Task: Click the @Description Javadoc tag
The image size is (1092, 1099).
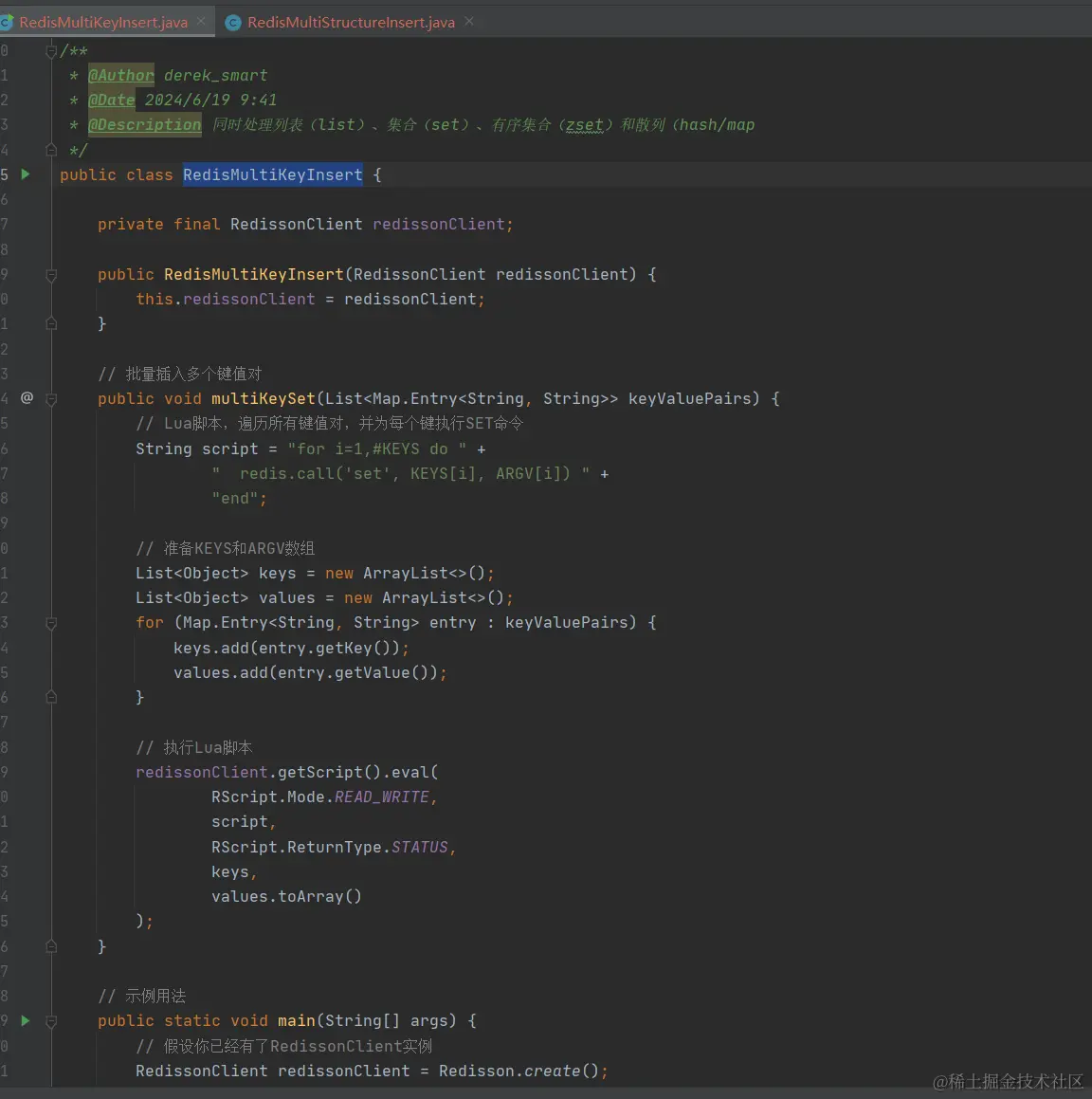Action: (145, 125)
